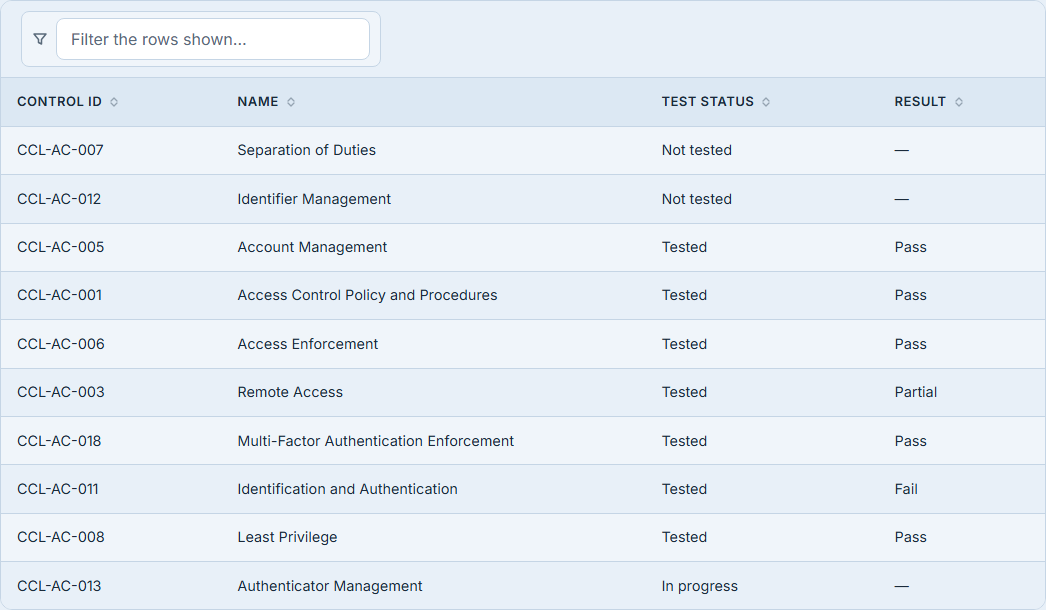Click 'In progress' status for Authenticator Management
Screen dimensions: 1046x610
click(x=700, y=586)
